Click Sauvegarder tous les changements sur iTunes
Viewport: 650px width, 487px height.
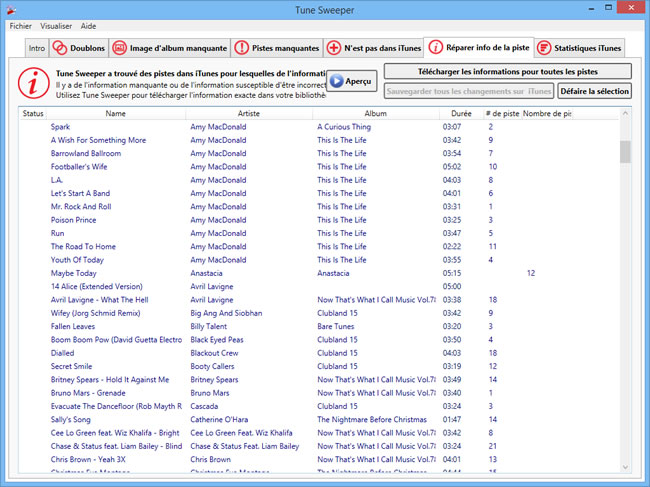tap(469, 91)
